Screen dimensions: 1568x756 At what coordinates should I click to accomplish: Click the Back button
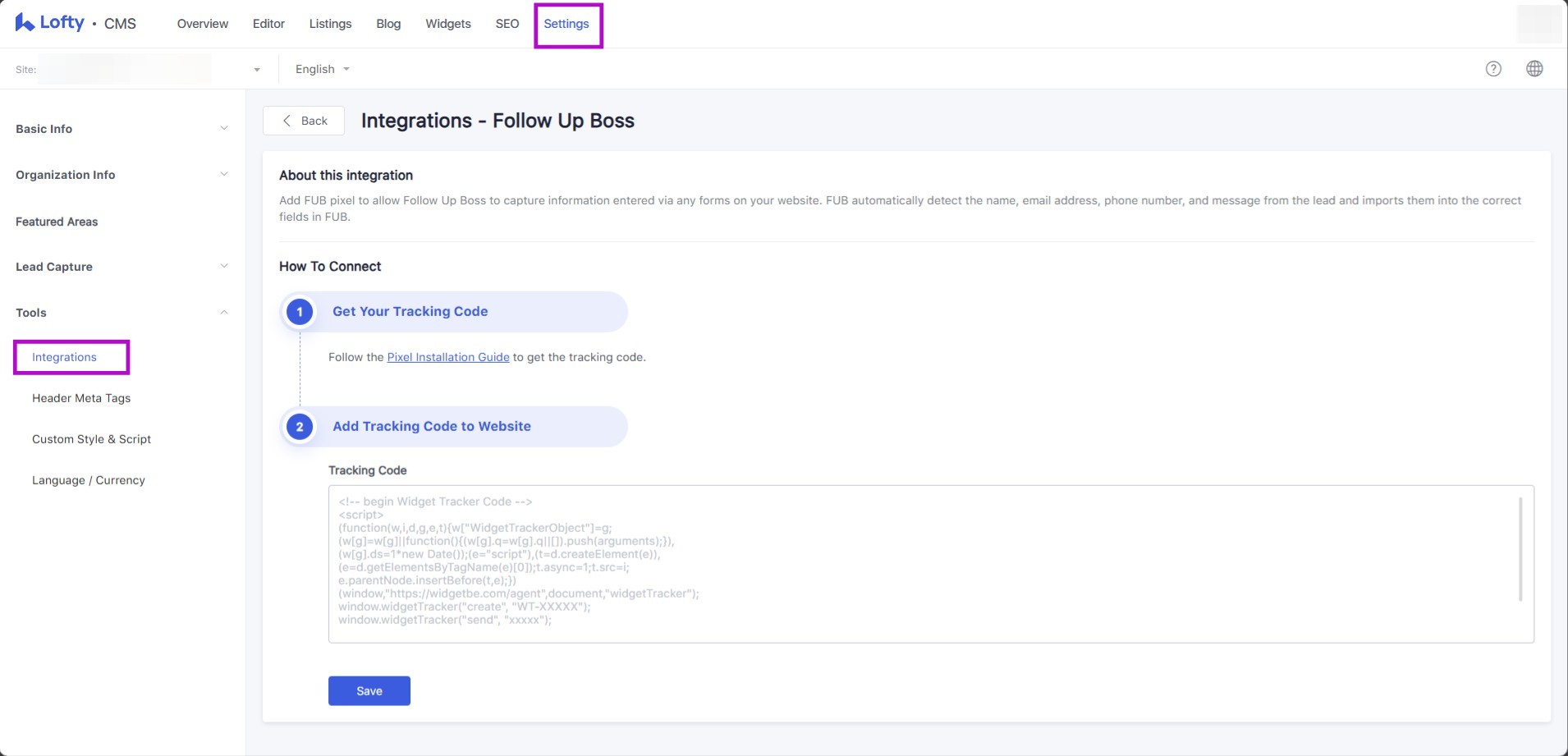point(304,121)
